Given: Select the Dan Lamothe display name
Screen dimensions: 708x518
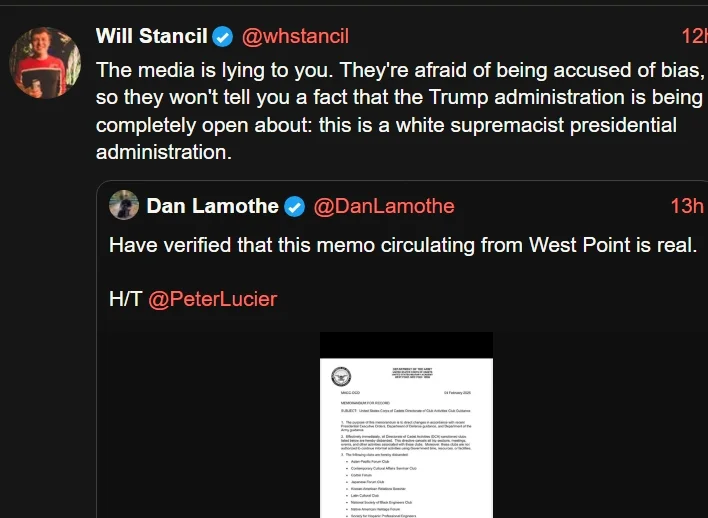Looking at the screenshot, I should pyautogui.click(x=212, y=207).
